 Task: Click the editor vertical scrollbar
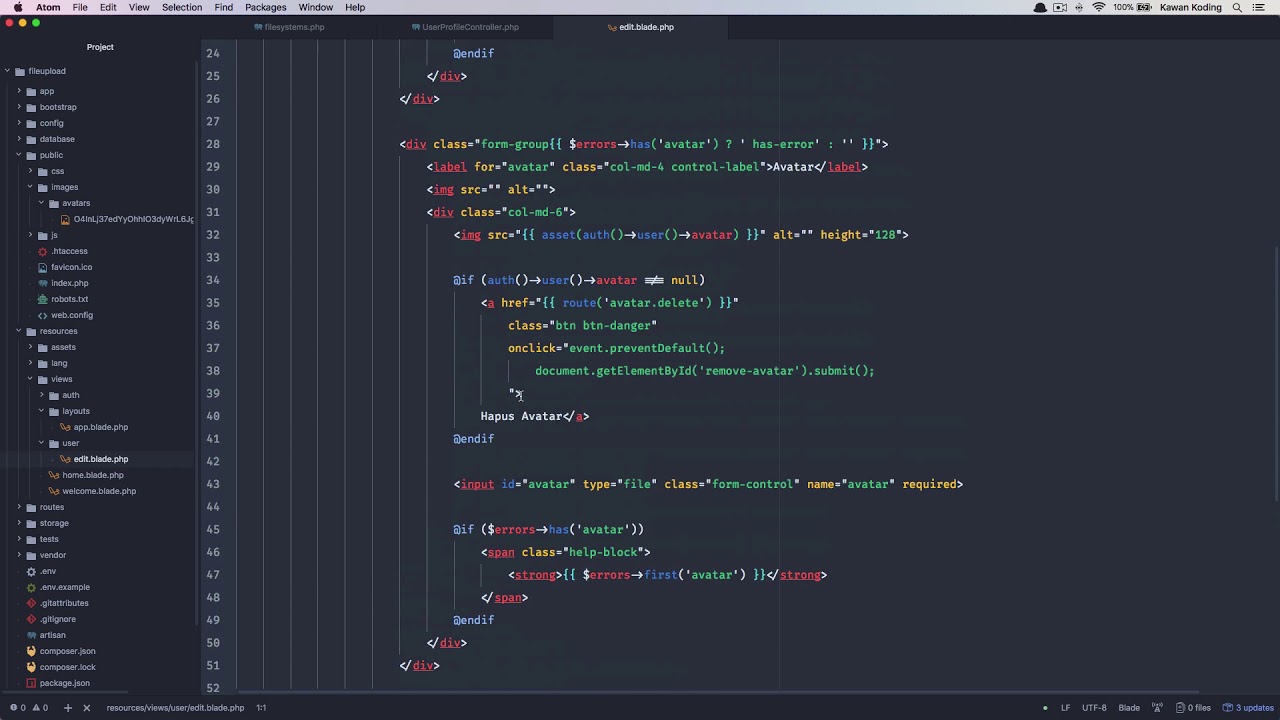(x=1276, y=373)
